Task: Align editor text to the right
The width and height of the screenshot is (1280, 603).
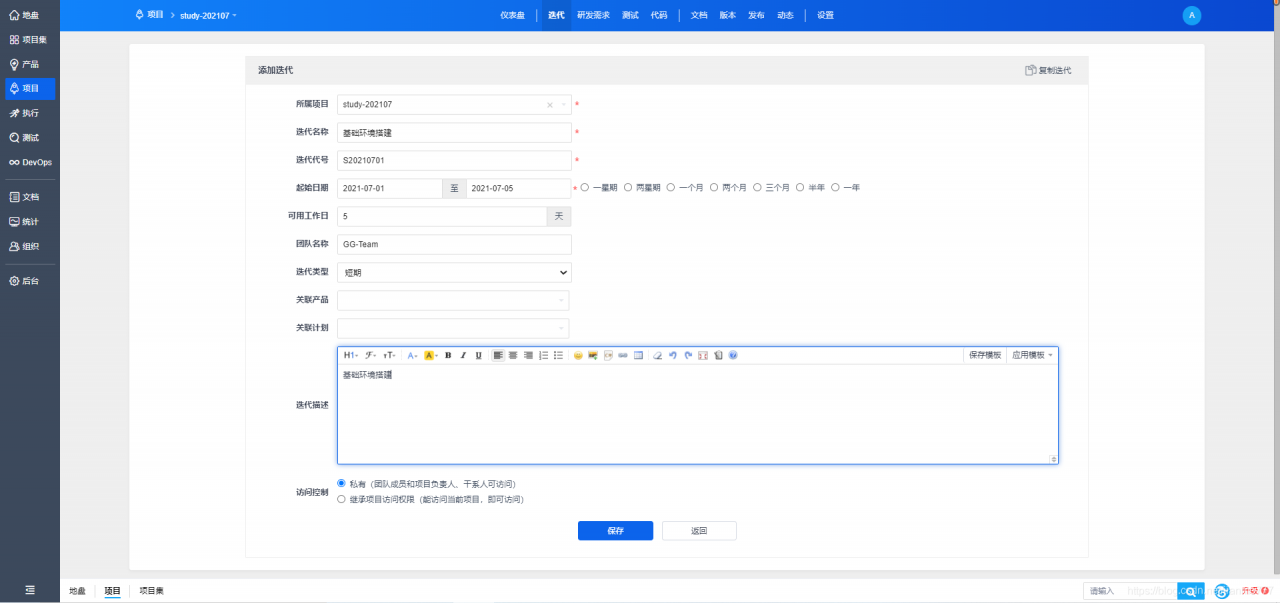Action: pos(528,355)
